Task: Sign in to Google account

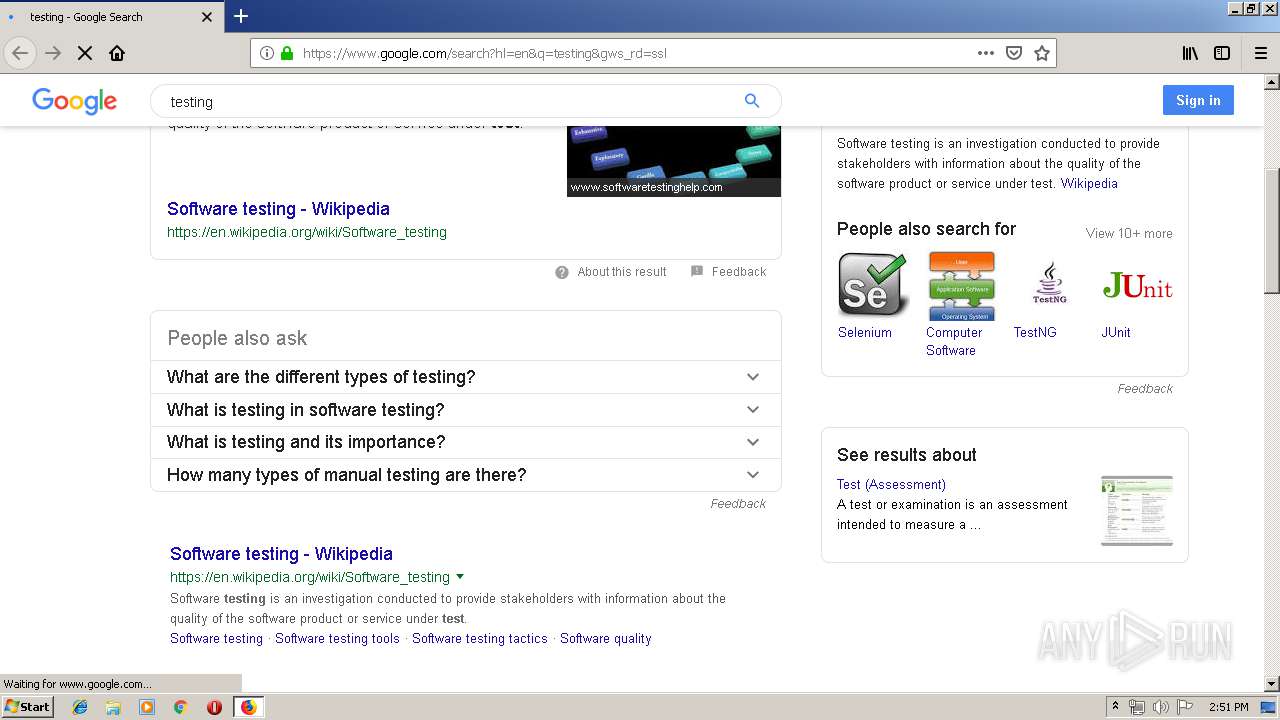Action: tap(1198, 100)
